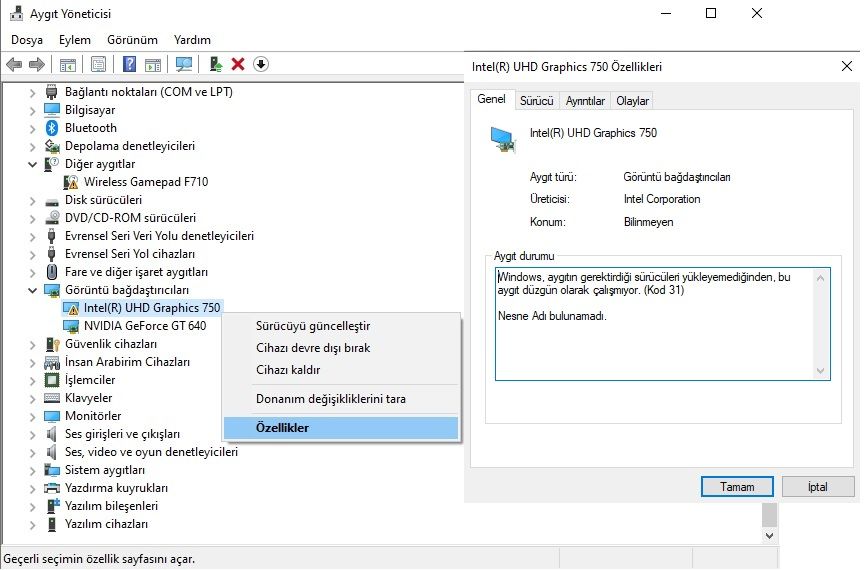864x570 pixels.
Task: Click the Tamam button
Action: (737, 487)
